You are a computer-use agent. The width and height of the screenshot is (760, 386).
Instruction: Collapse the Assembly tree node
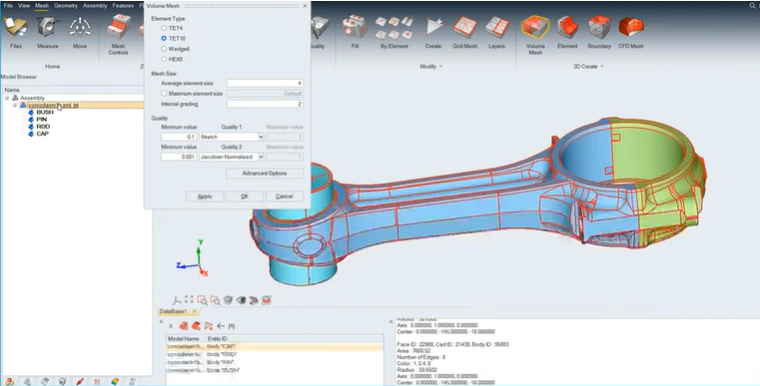pyautogui.click(x=7, y=98)
